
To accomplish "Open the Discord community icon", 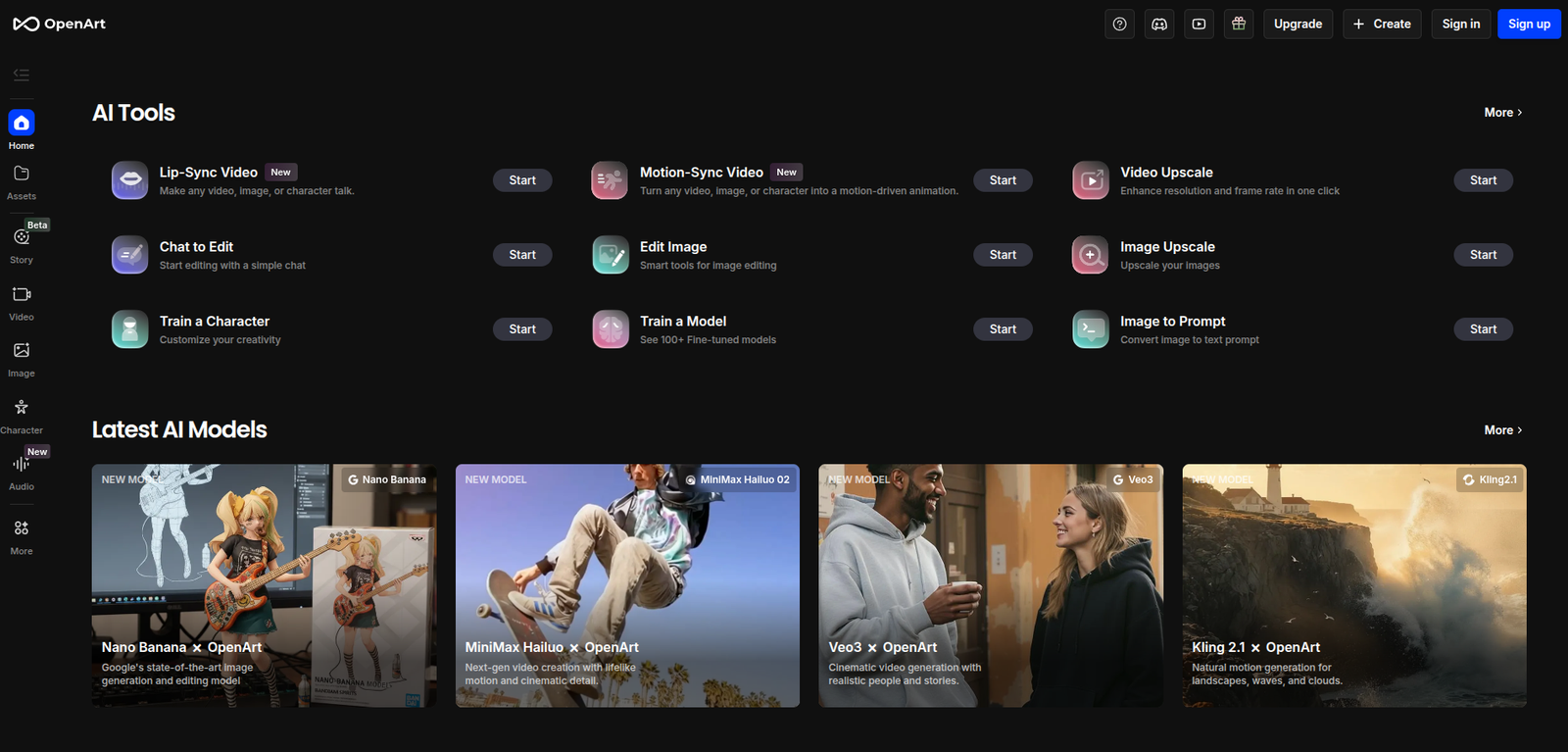I will [1159, 24].
